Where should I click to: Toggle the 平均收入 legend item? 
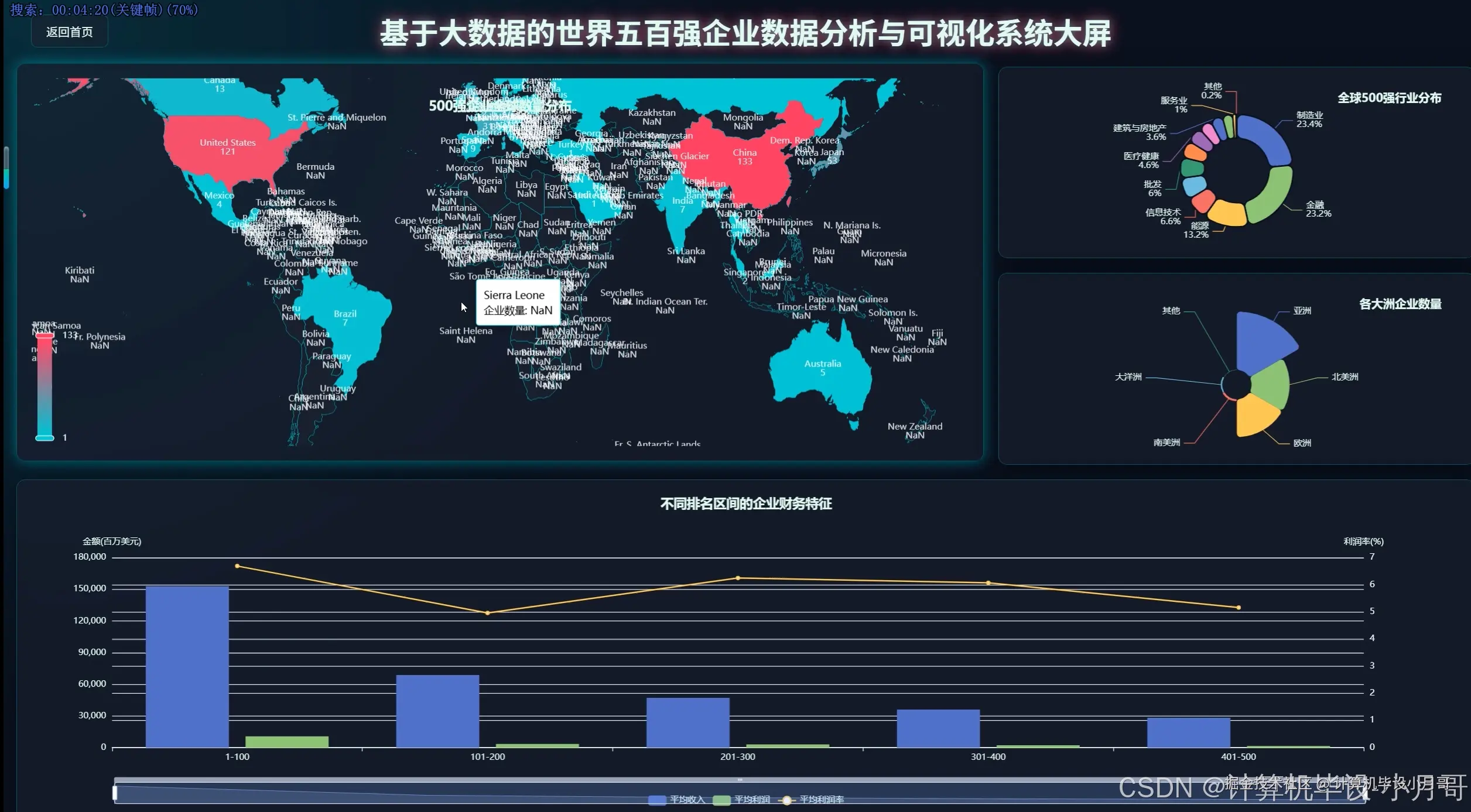(657, 800)
